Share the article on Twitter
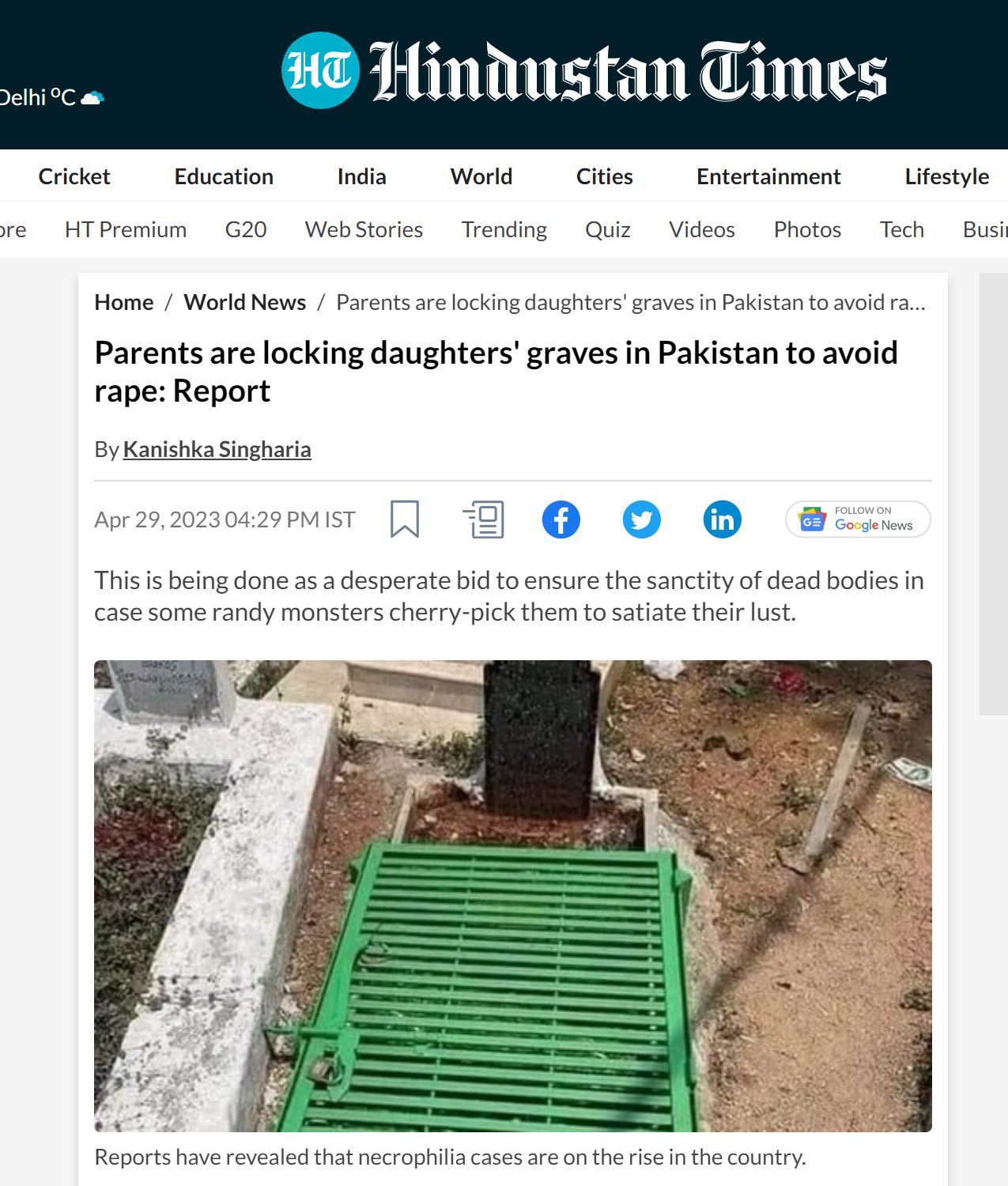Viewport: 1008px width, 1186px height. 642,519
